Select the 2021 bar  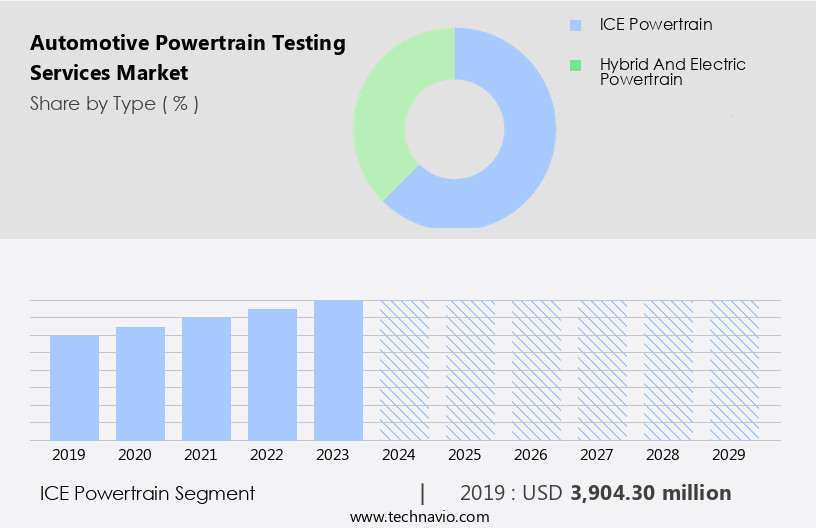207,379
